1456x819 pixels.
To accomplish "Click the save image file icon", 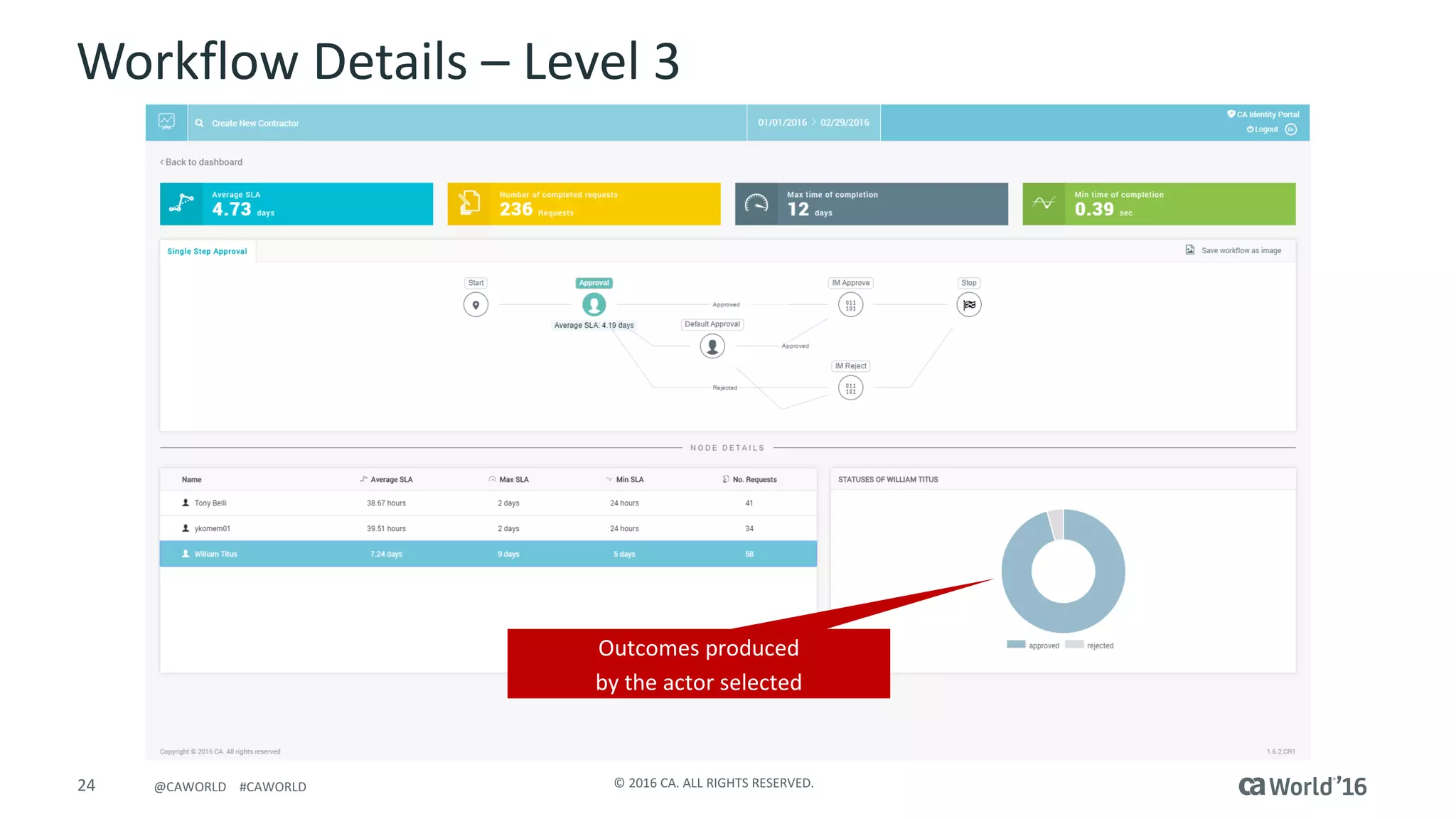I will point(1190,250).
